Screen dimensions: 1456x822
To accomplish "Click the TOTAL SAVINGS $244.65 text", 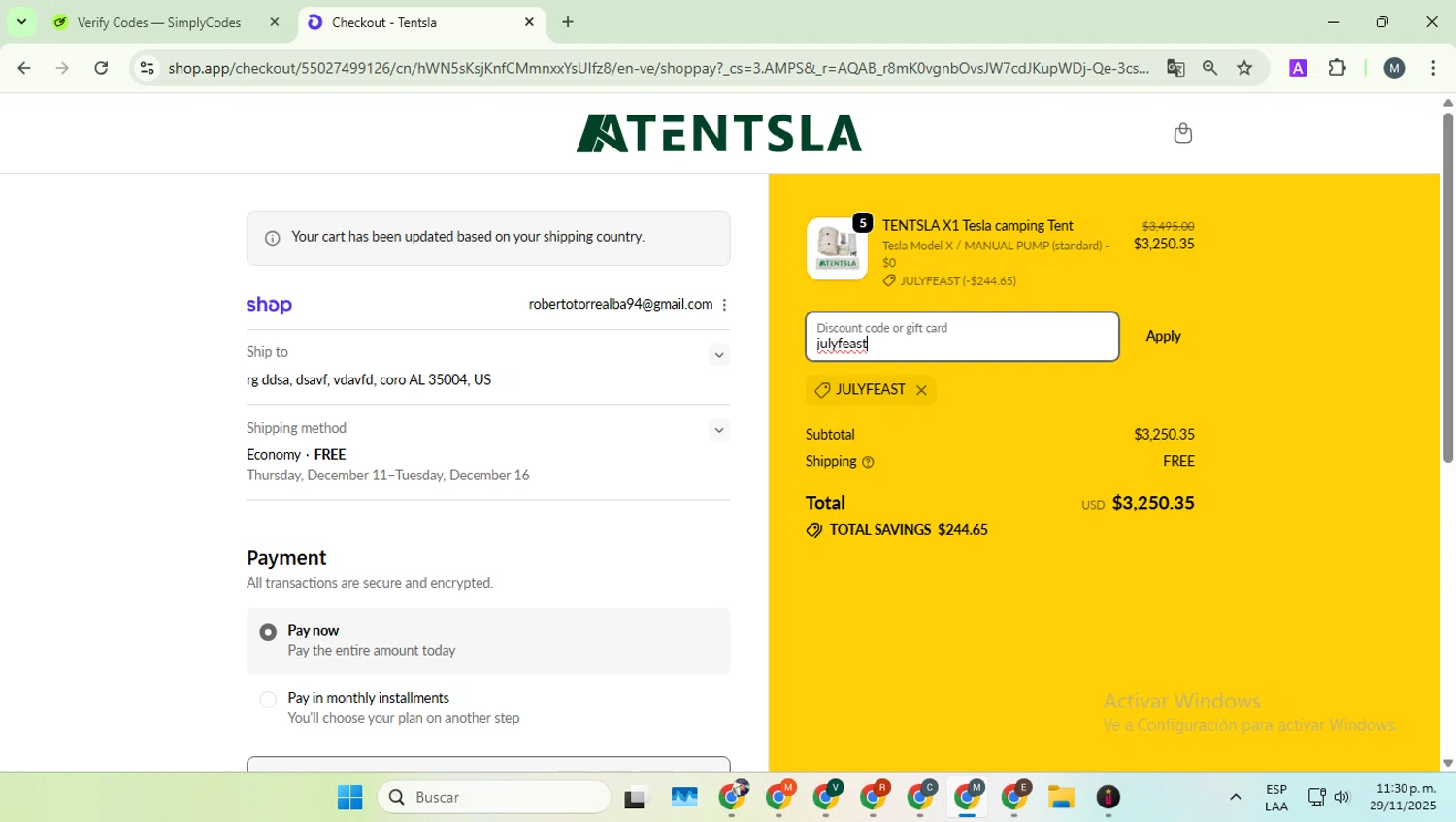I will (909, 530).
